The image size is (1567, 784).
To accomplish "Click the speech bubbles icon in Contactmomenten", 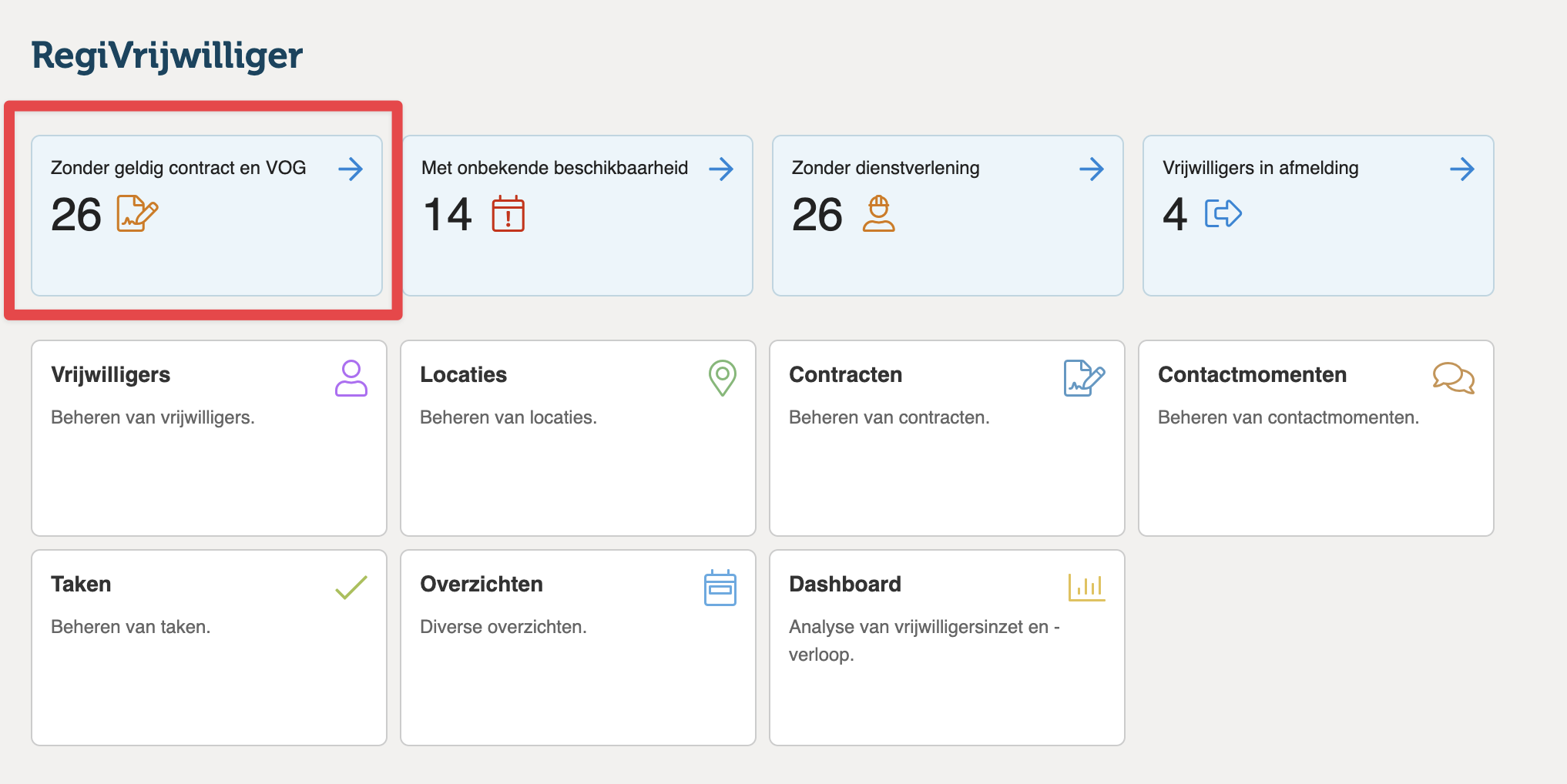I will click(x=1453, y=378).
